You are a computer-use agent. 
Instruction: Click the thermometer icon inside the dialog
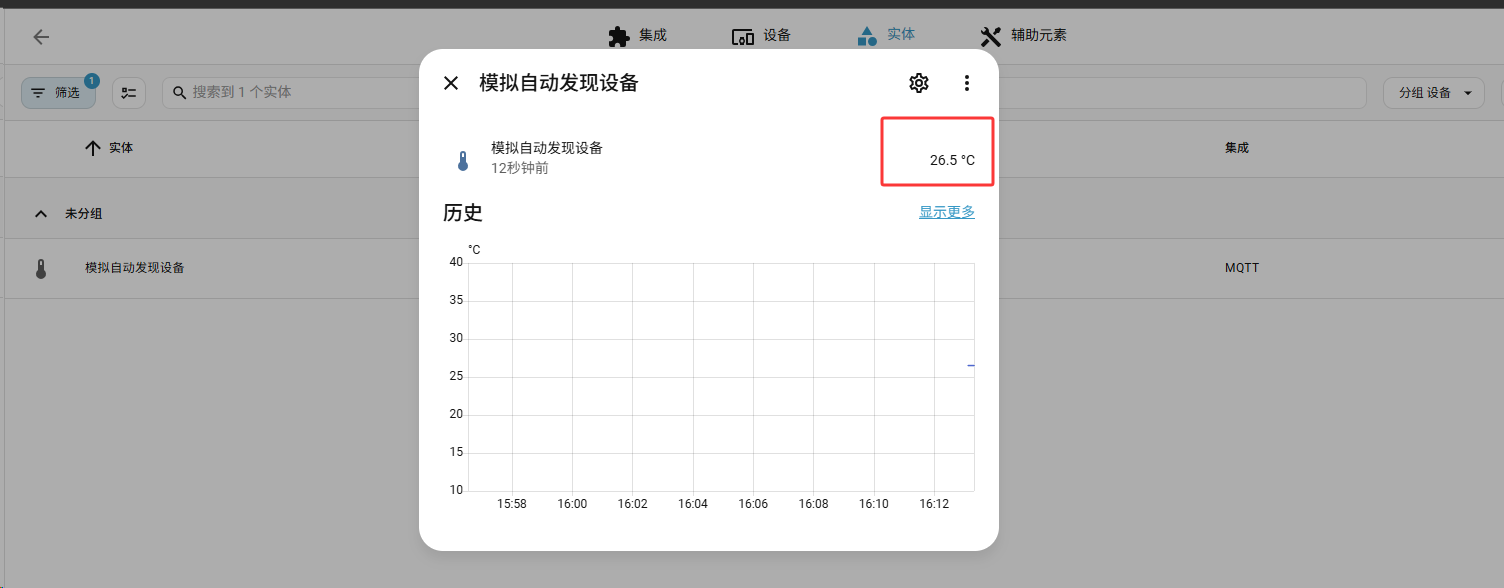[x=462, y=160]
